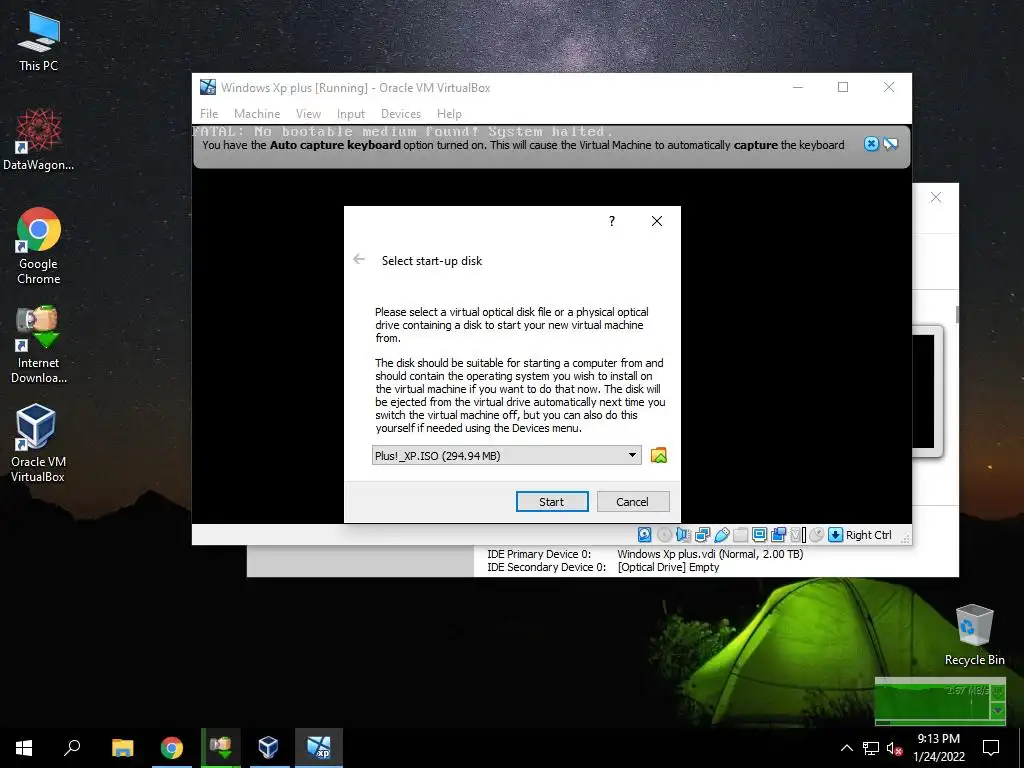This screenshot has width=1024, height=768.
Task: Click the hard disk activity status icon
Action: click(x=645, y=535)
